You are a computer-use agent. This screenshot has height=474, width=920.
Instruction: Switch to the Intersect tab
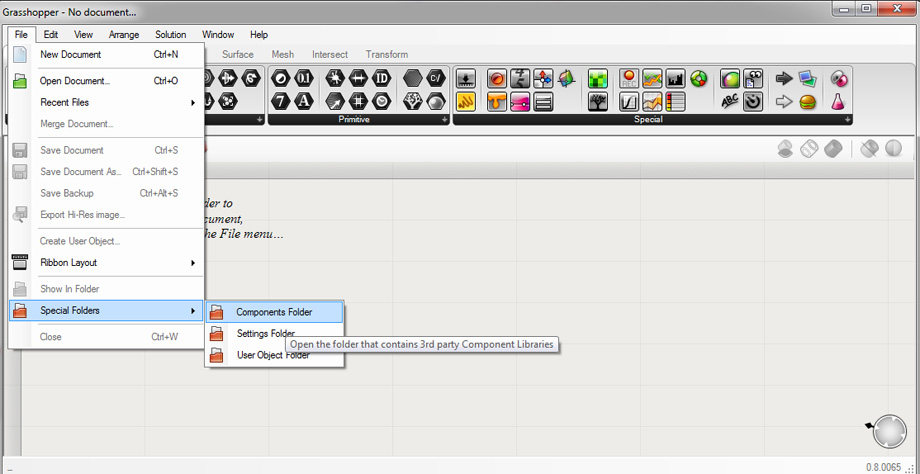[330, 55]
